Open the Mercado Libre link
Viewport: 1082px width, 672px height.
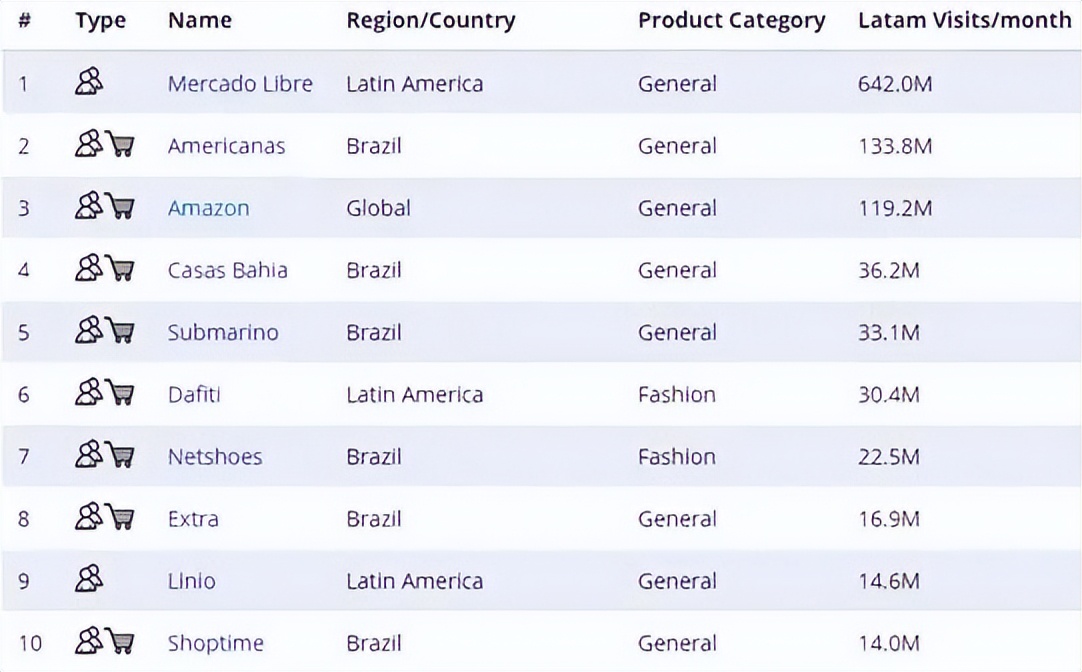tap(240, 84)
